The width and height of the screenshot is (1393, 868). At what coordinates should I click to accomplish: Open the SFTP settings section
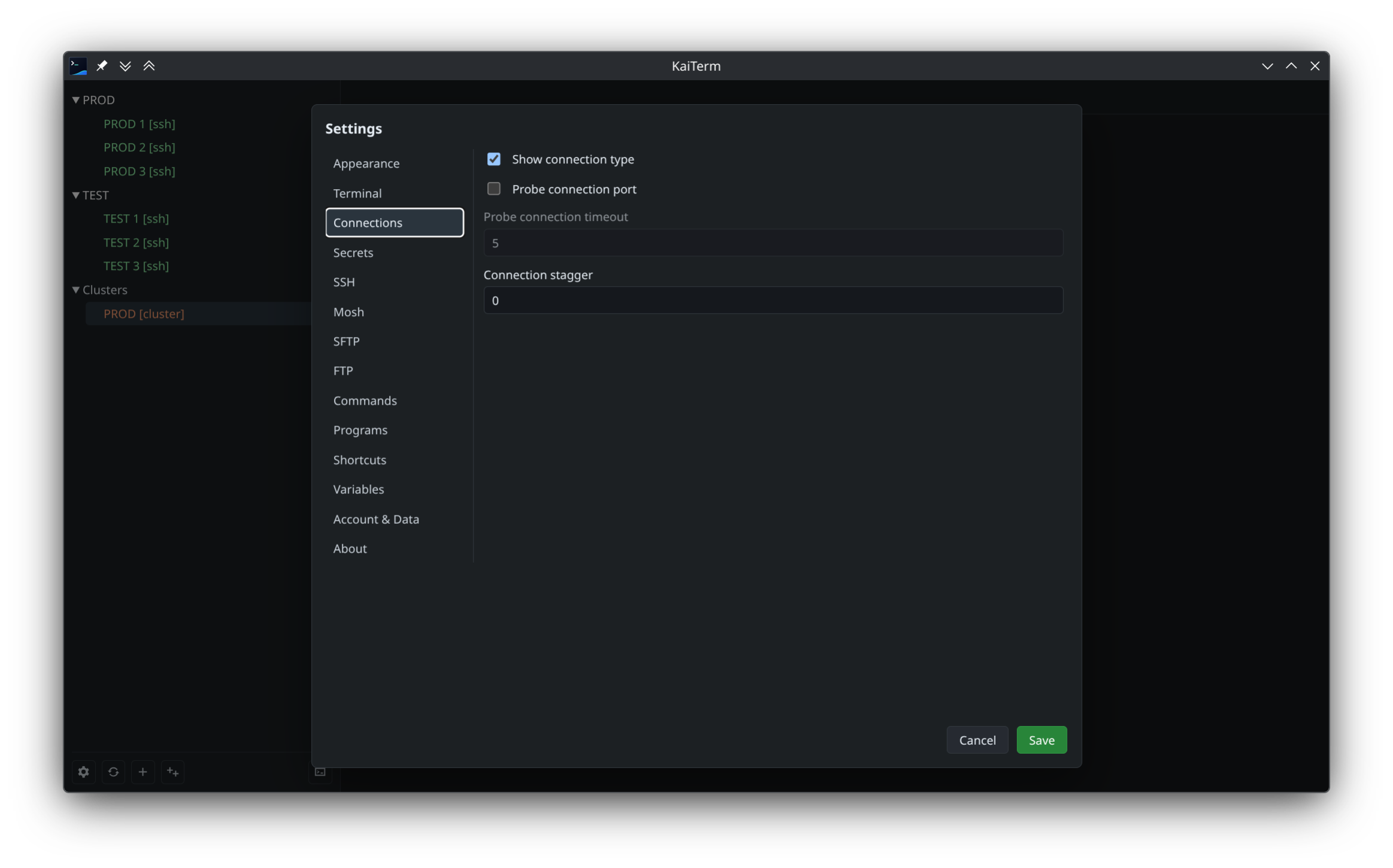click(394, 341)
